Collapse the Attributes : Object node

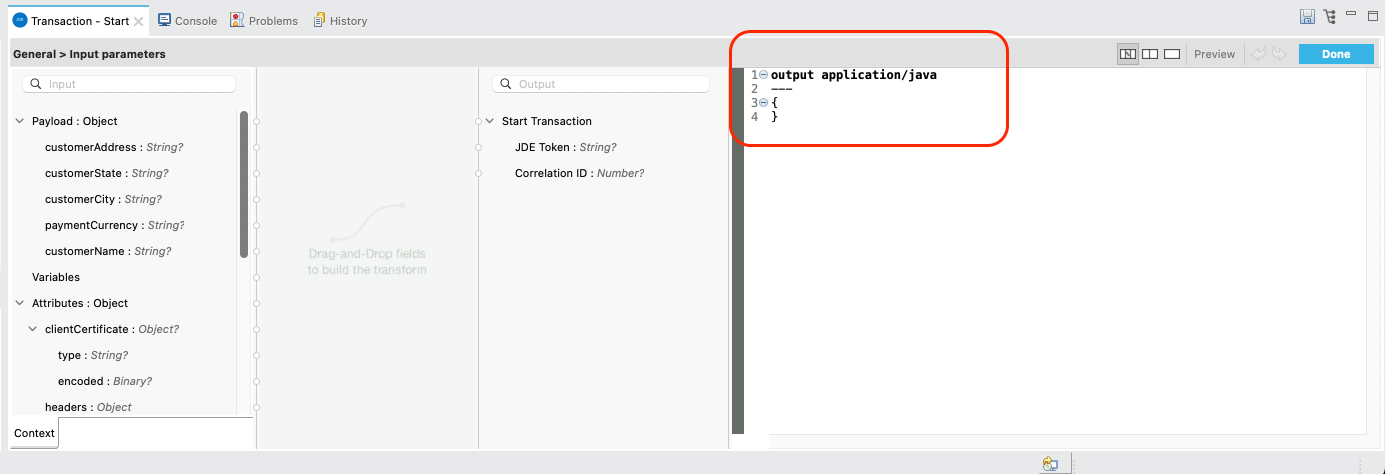pyautogui.click(x=20, y=303)
